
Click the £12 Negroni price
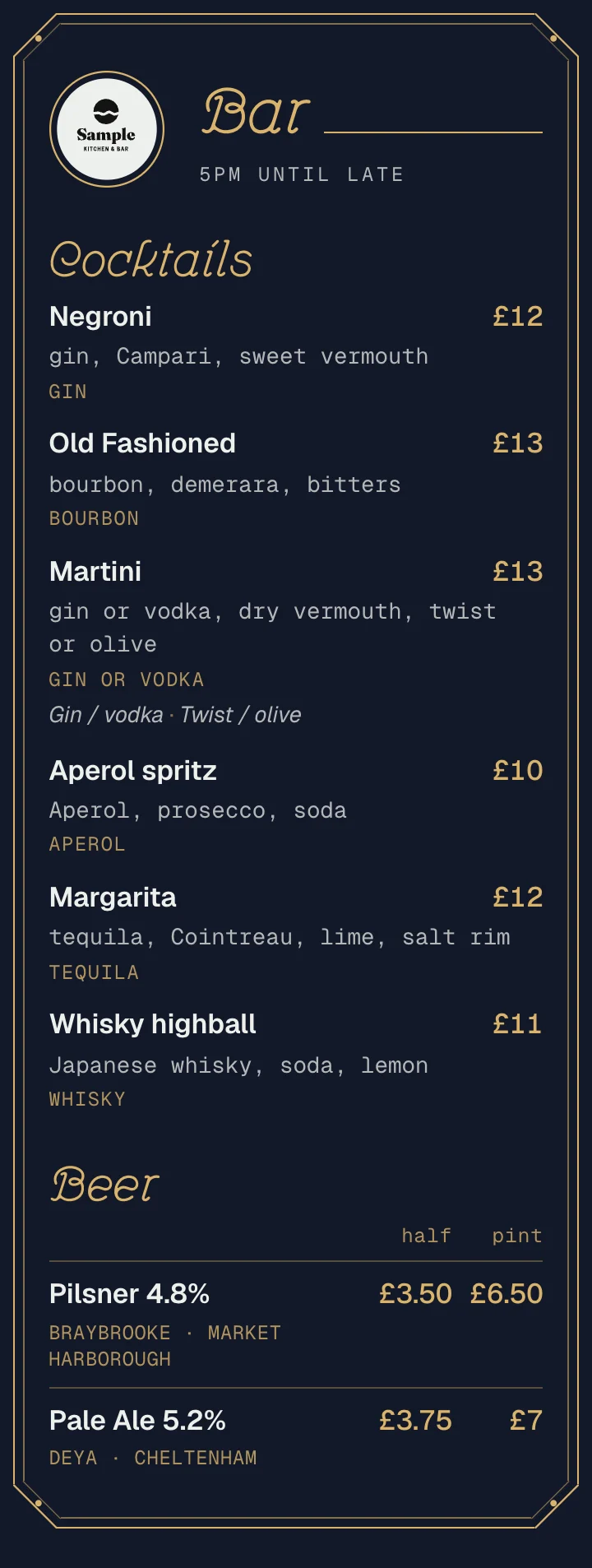[518, 317]
